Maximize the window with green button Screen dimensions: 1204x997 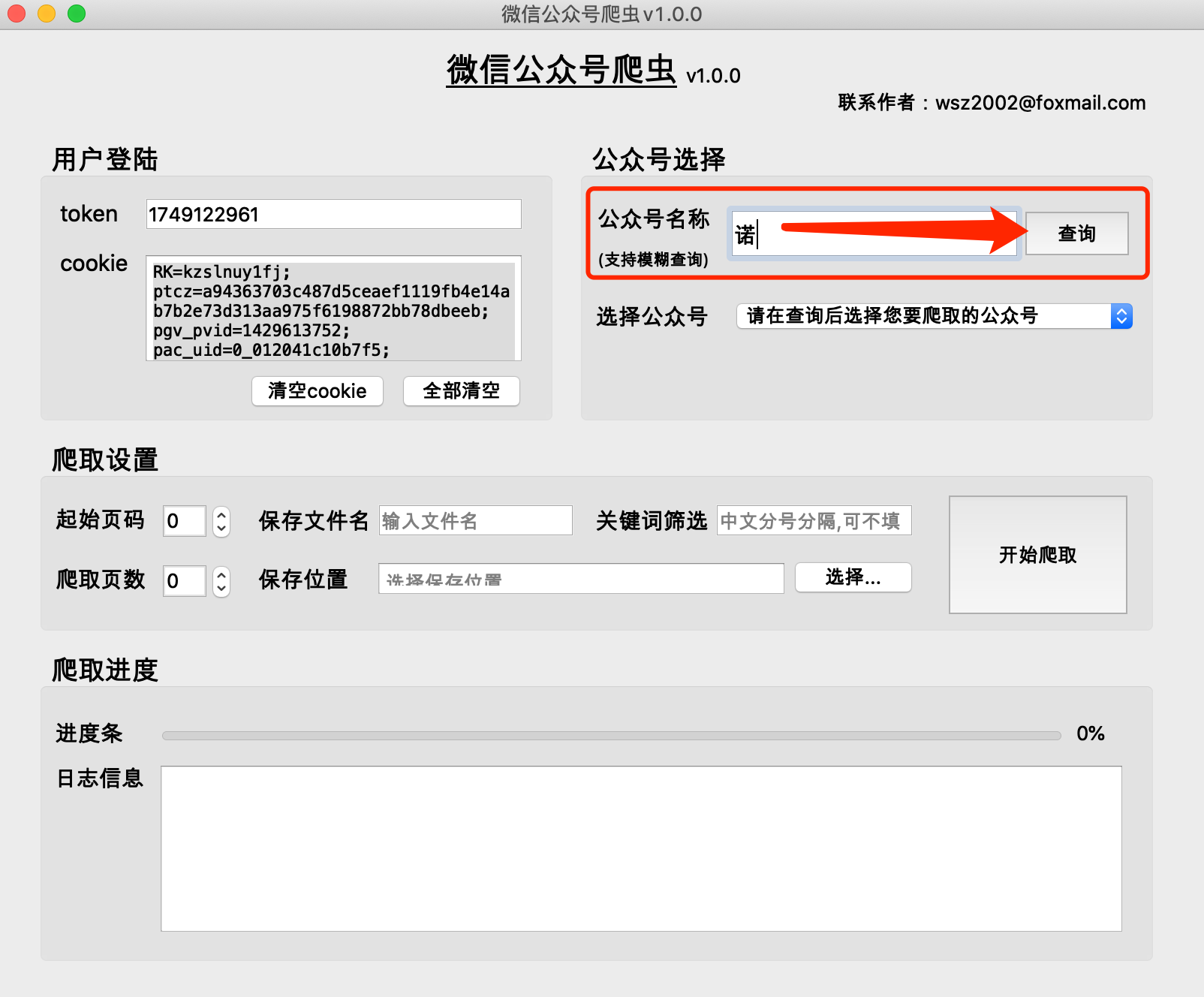[77, 14]
